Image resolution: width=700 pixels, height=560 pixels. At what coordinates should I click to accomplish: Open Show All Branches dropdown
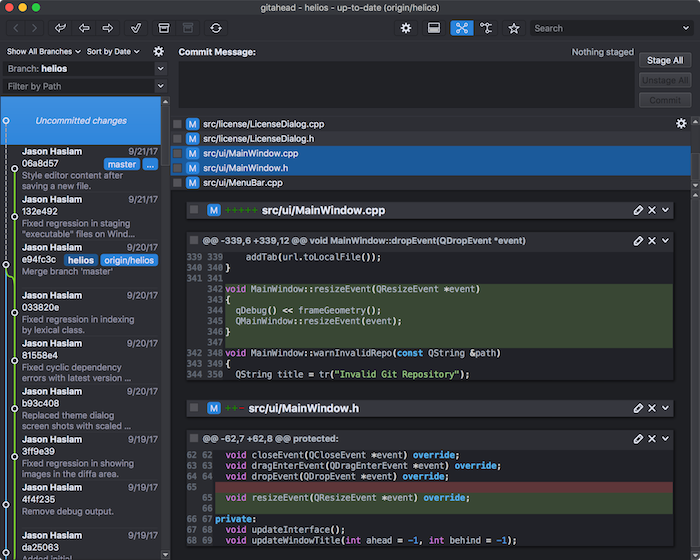43,51
